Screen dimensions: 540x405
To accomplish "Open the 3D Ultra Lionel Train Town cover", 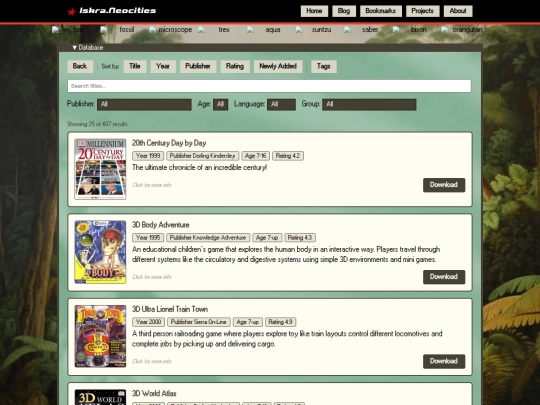I will [100, 336].
